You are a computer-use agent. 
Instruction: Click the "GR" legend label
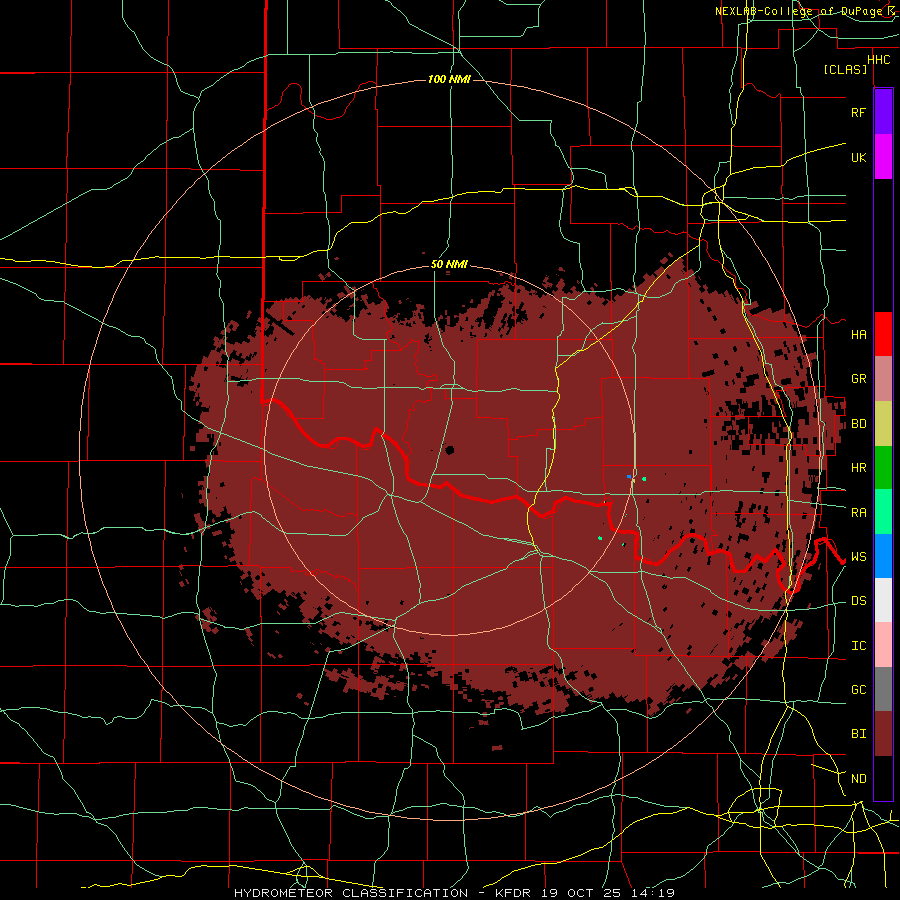[858, 379]
